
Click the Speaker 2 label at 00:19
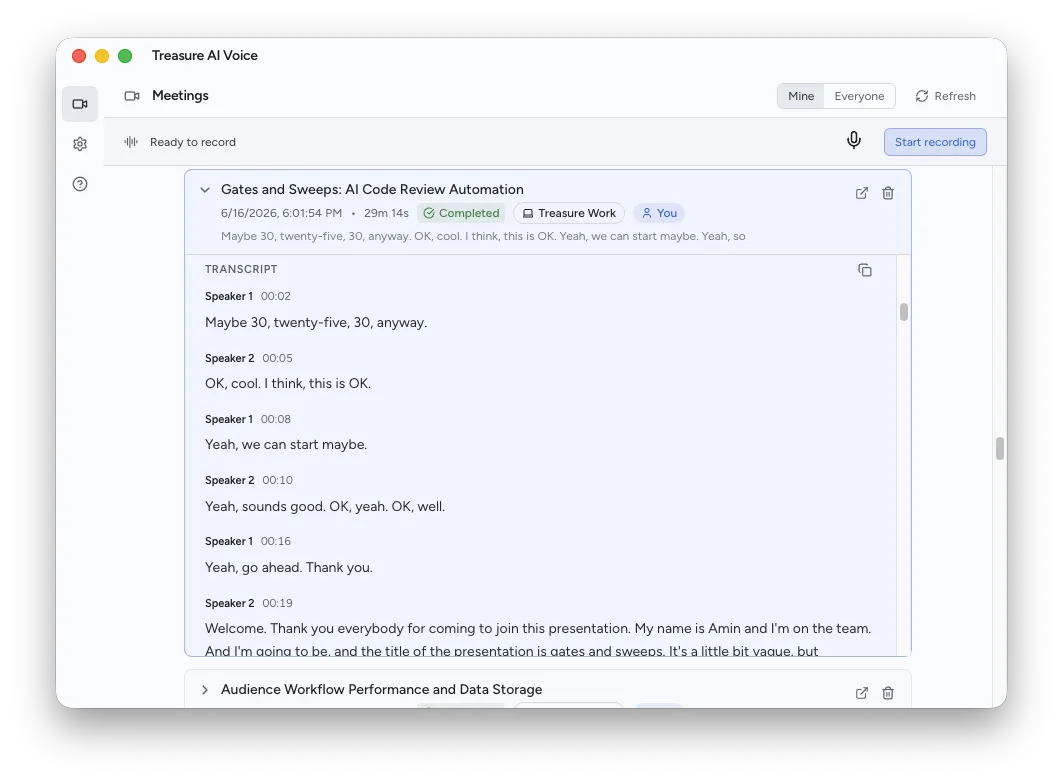point(230,603)
